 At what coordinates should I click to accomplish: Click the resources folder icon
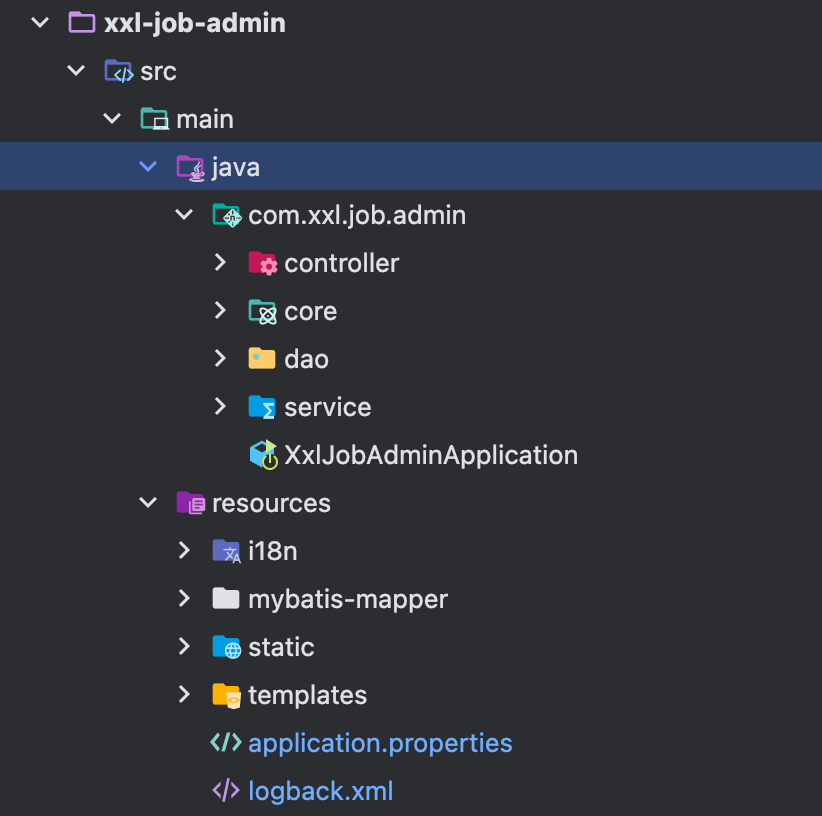point(191,503)
